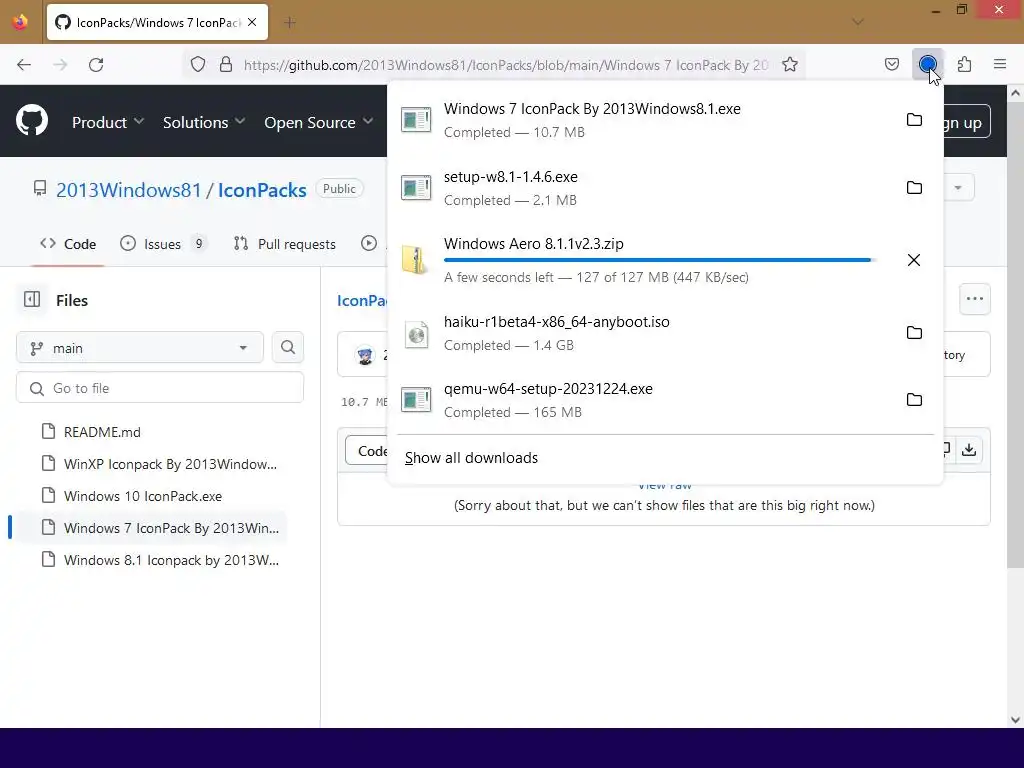Go to GitHub homepage logo
This screenshot has width=1024, height=768.
[x=32, y=120]
